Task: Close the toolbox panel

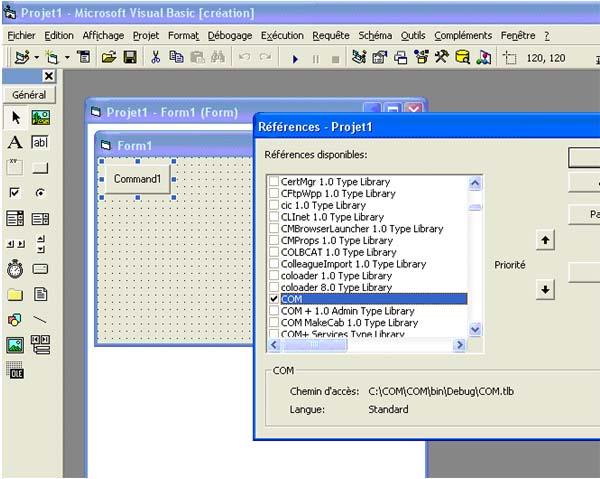Action: tap(49, 76)
